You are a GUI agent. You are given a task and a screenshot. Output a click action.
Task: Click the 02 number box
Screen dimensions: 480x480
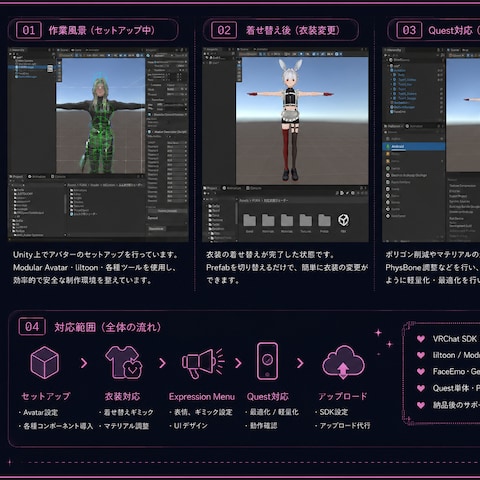click(x=224, y=31)
